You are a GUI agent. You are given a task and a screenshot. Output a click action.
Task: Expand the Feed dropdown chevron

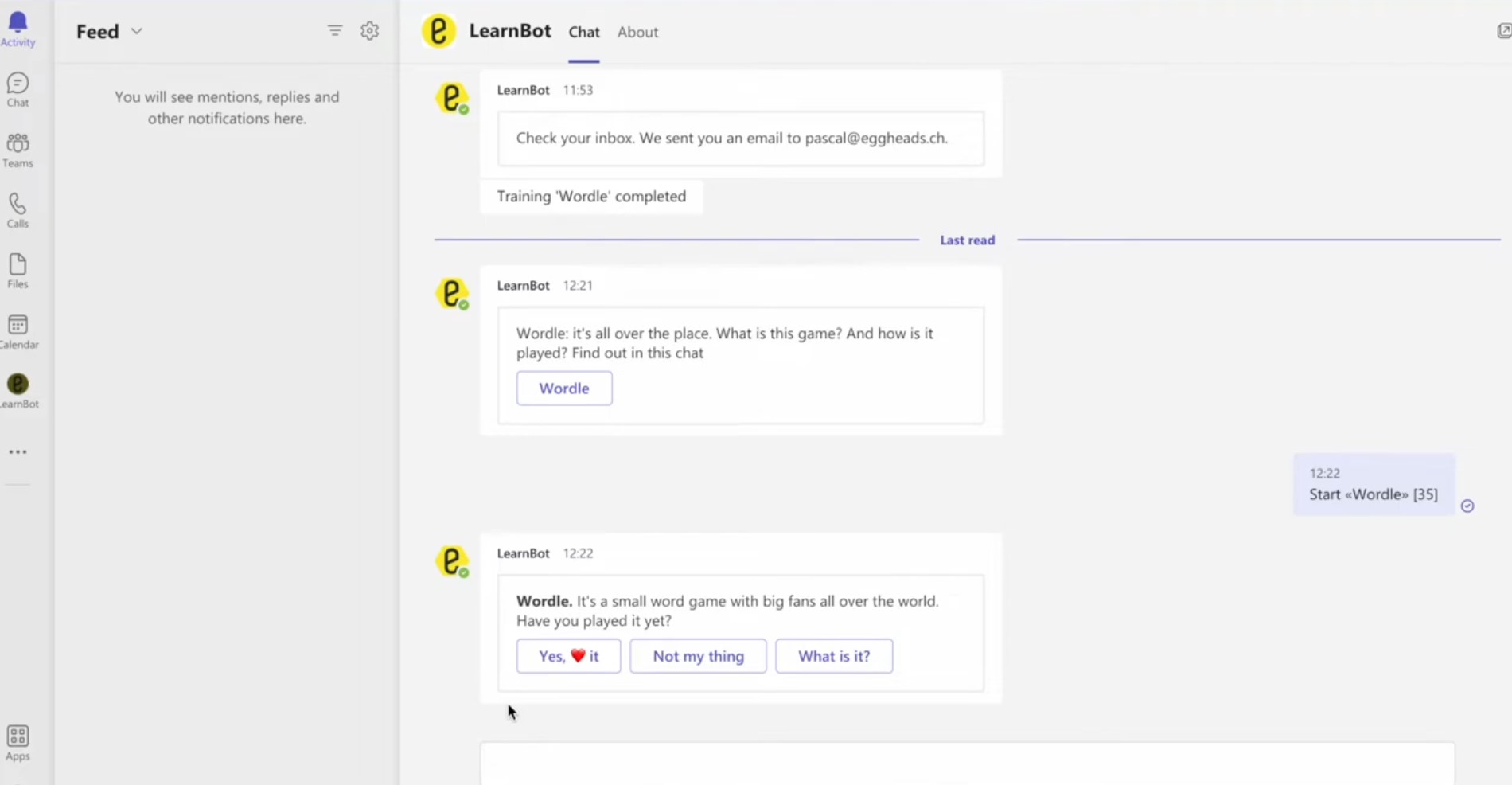[137, 31]
